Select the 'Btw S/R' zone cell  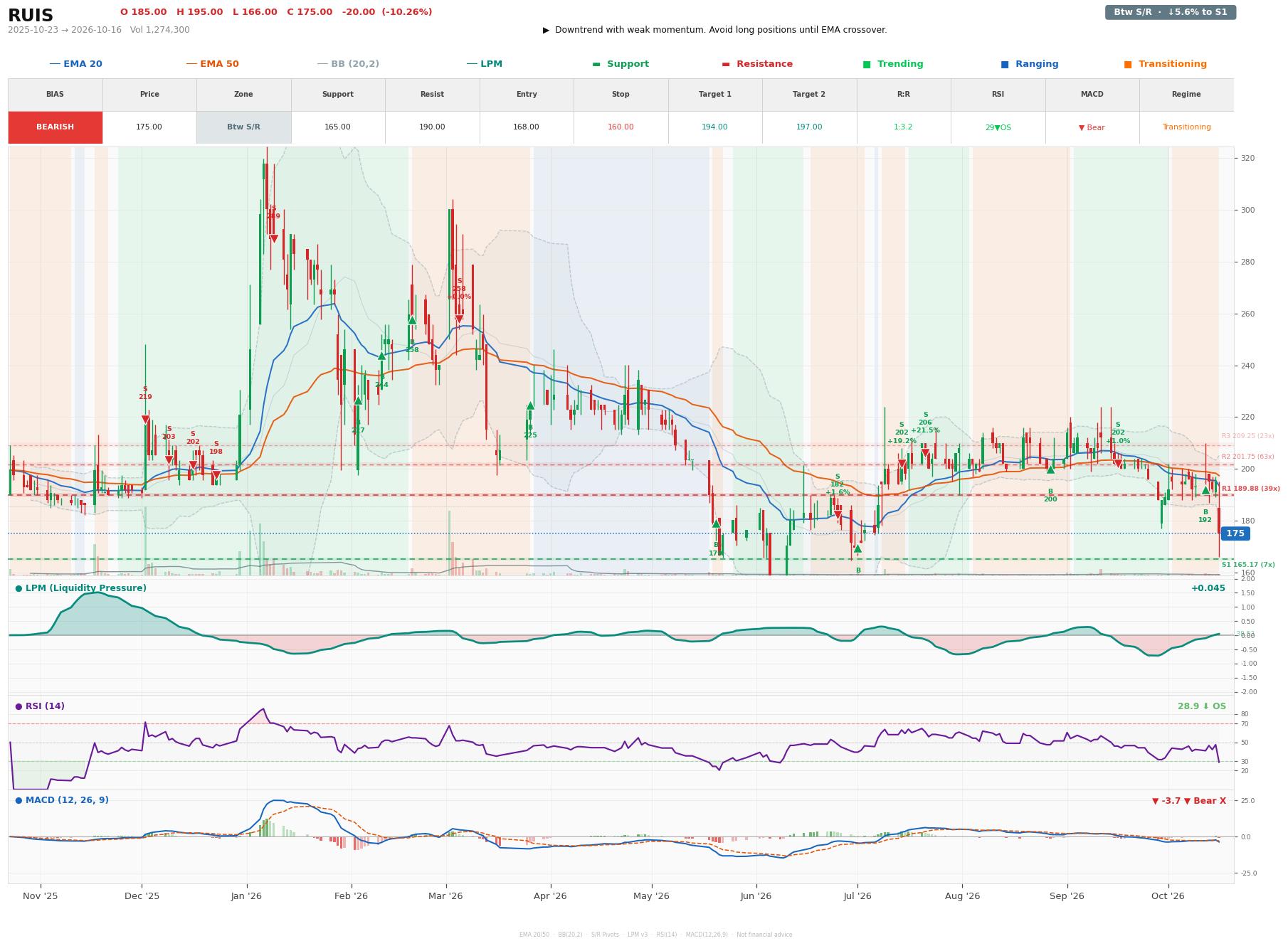[x=243, y=127]
